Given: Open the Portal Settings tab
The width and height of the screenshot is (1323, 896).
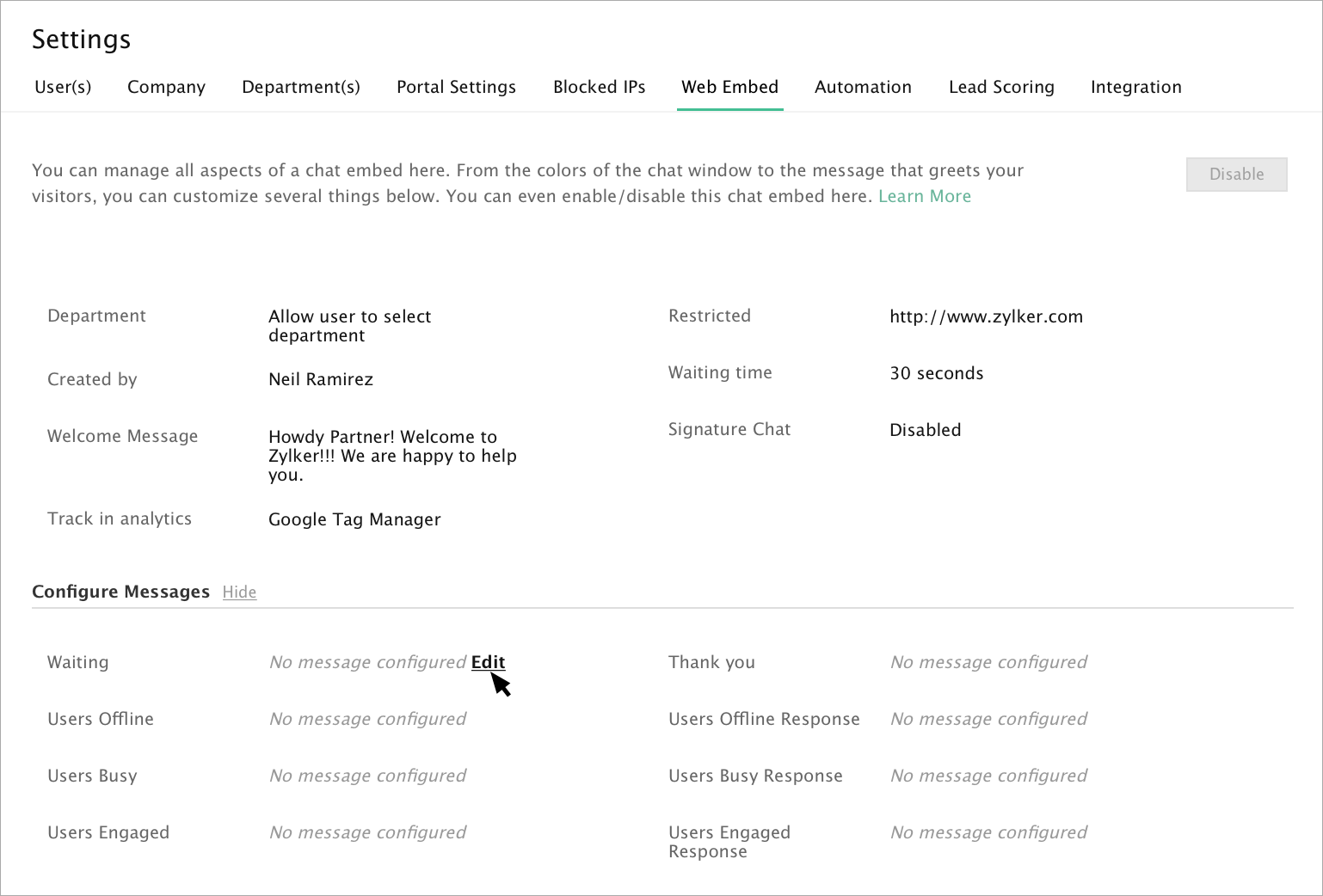Looking at the screenshot, I should (456, 87).
